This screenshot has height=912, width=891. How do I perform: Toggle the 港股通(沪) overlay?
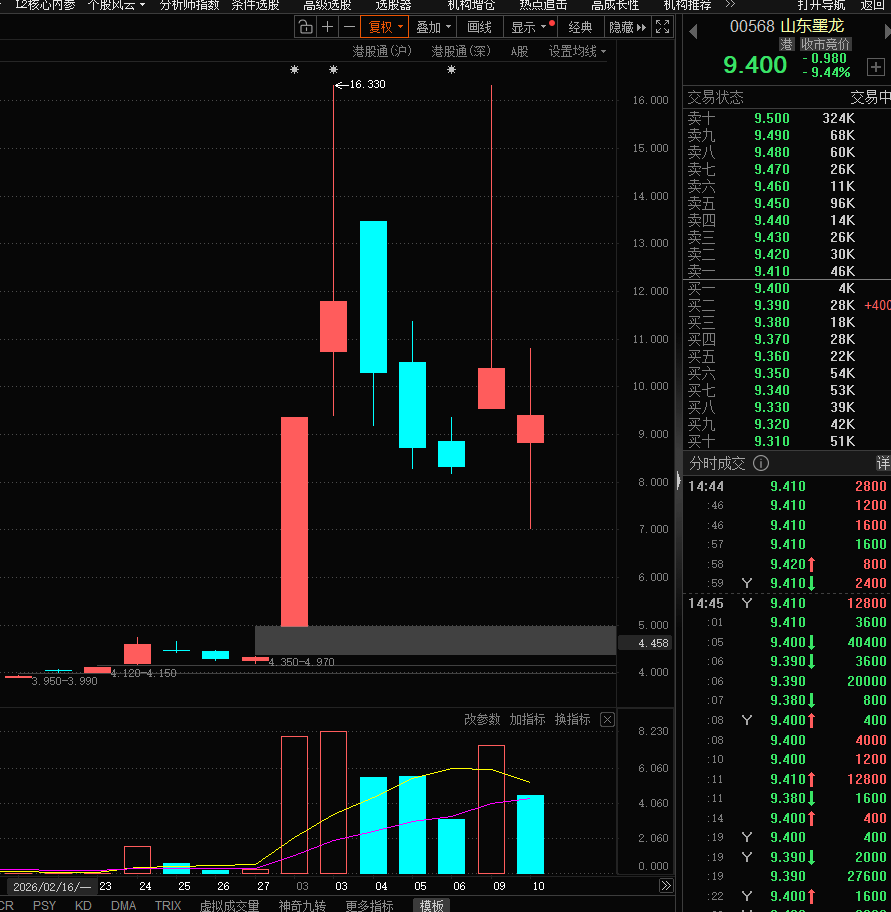(382, 51)
